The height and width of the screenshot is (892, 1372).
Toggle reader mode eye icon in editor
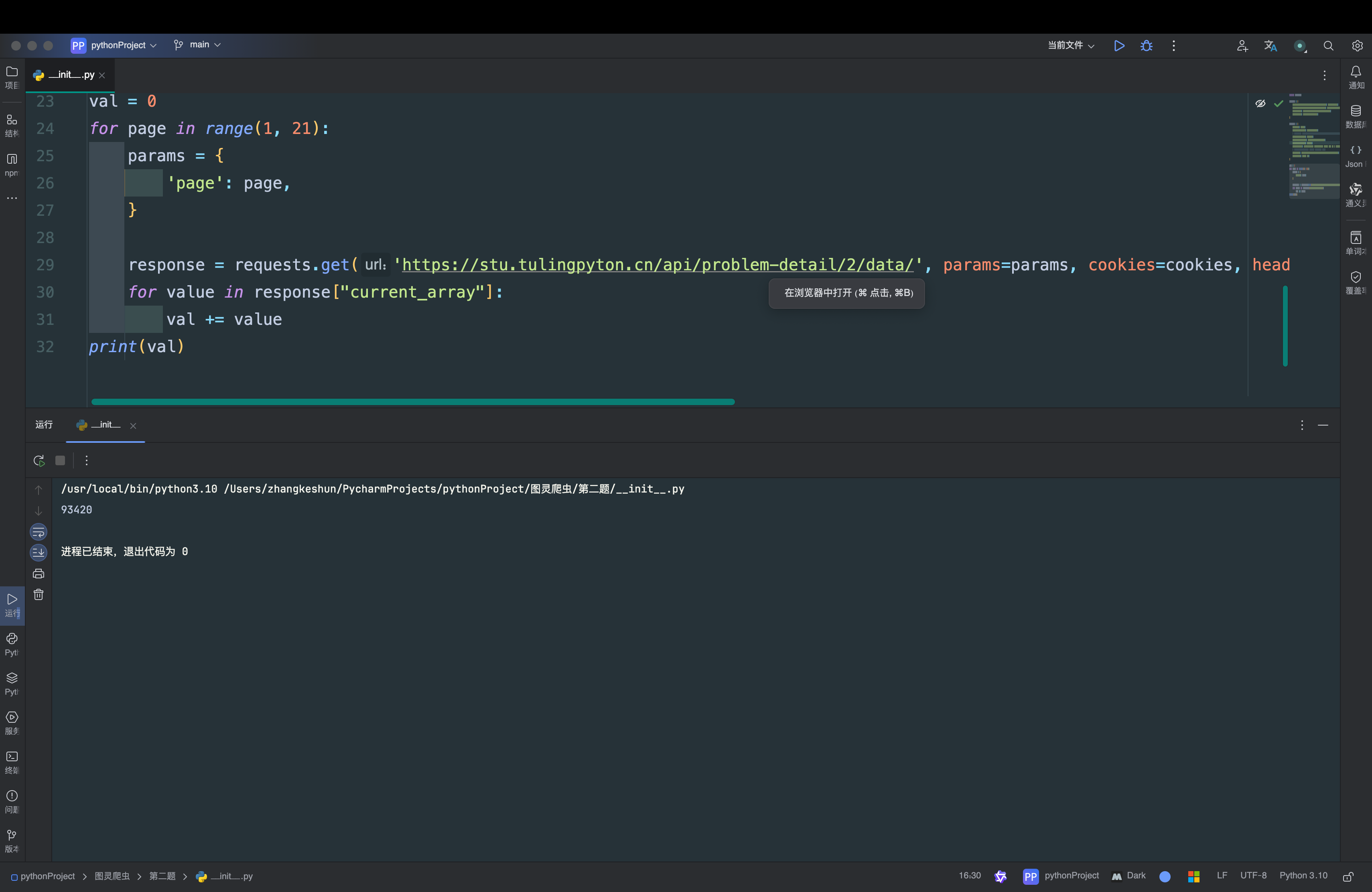(x=1260, y=104)
